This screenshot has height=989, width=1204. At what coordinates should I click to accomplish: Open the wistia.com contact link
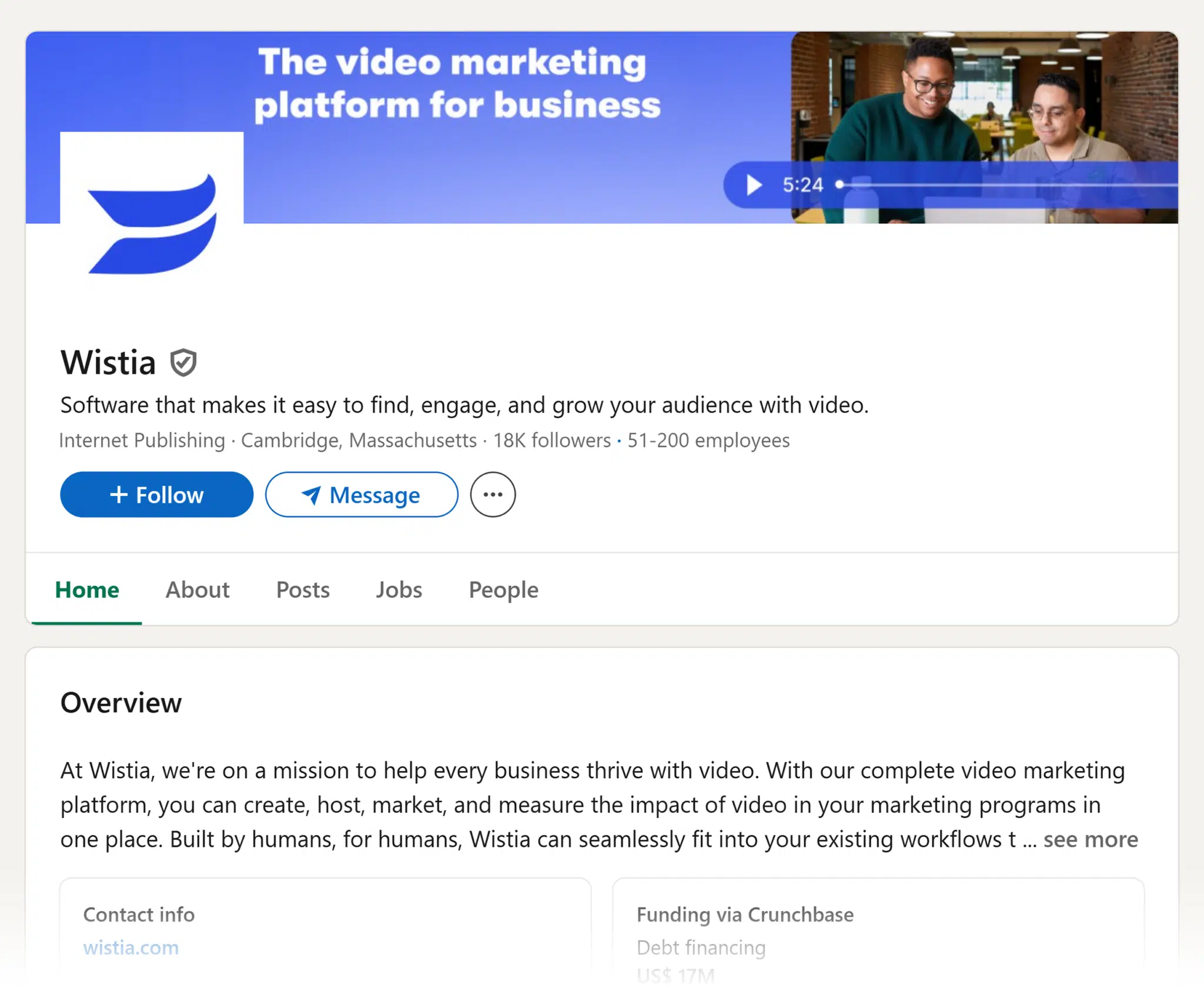pos(131,947)
